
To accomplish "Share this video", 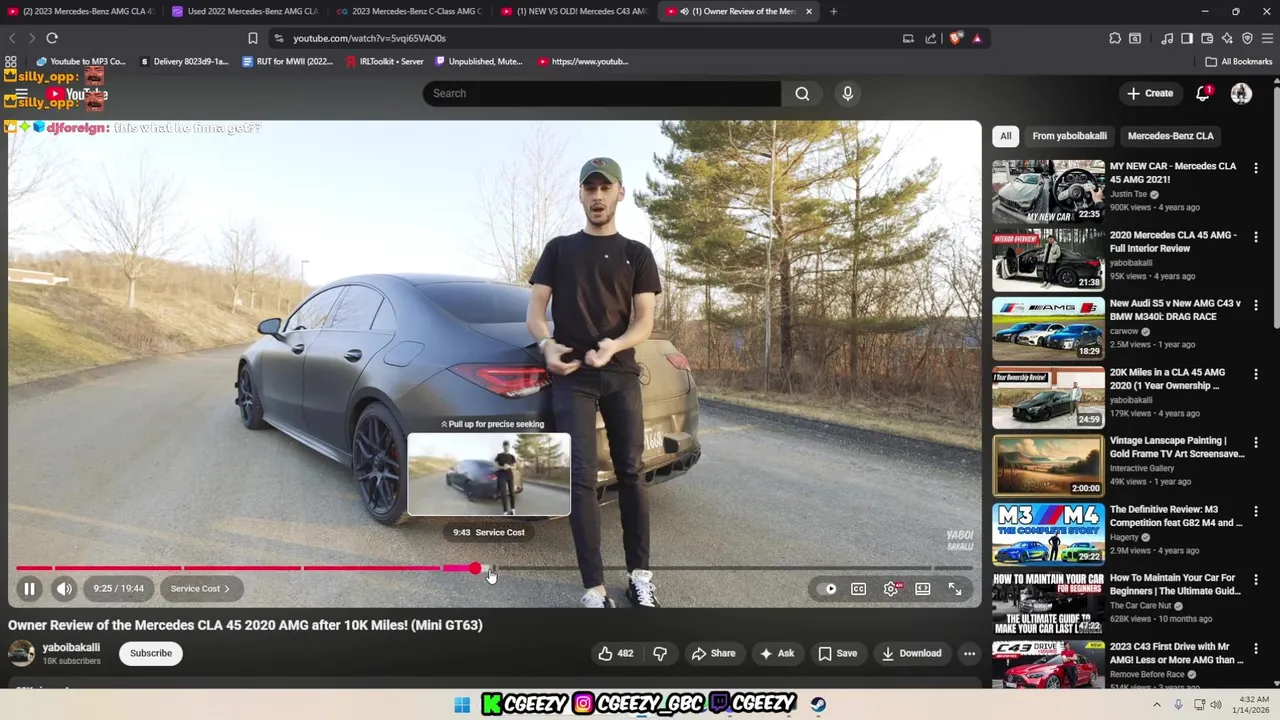I will click(713, 653).
